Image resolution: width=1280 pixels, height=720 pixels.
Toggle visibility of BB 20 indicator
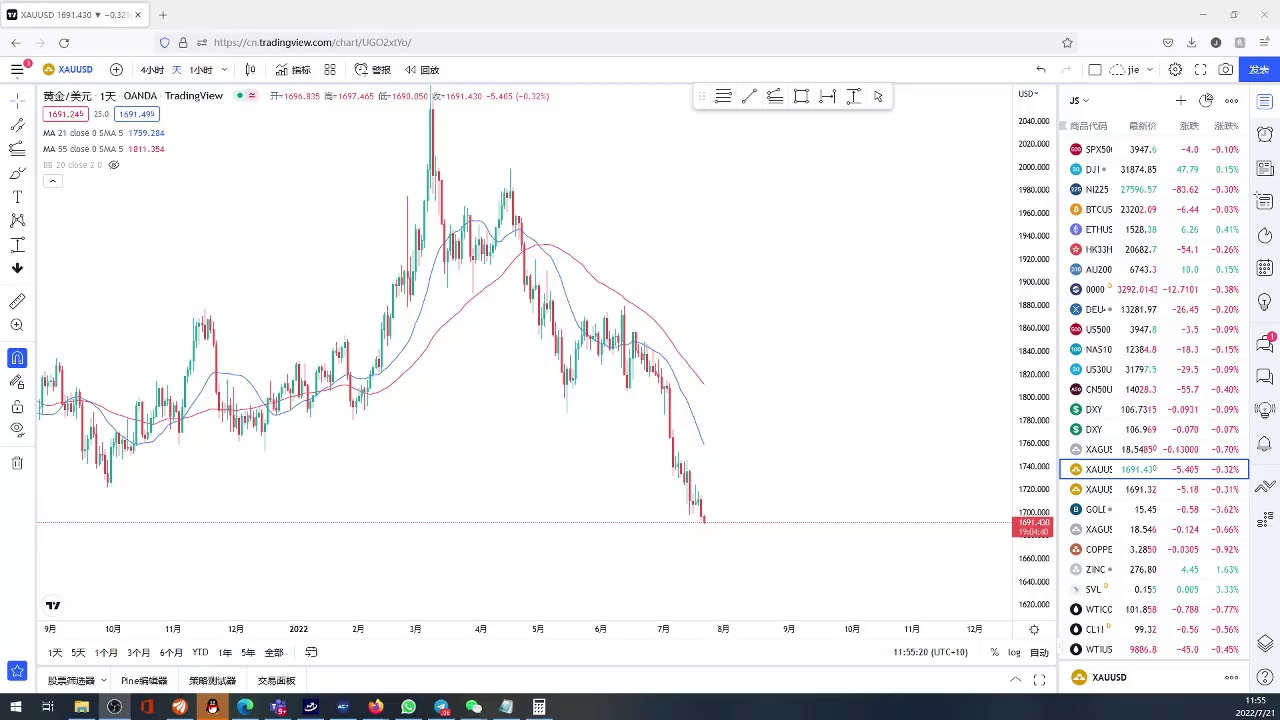point(113,165)
